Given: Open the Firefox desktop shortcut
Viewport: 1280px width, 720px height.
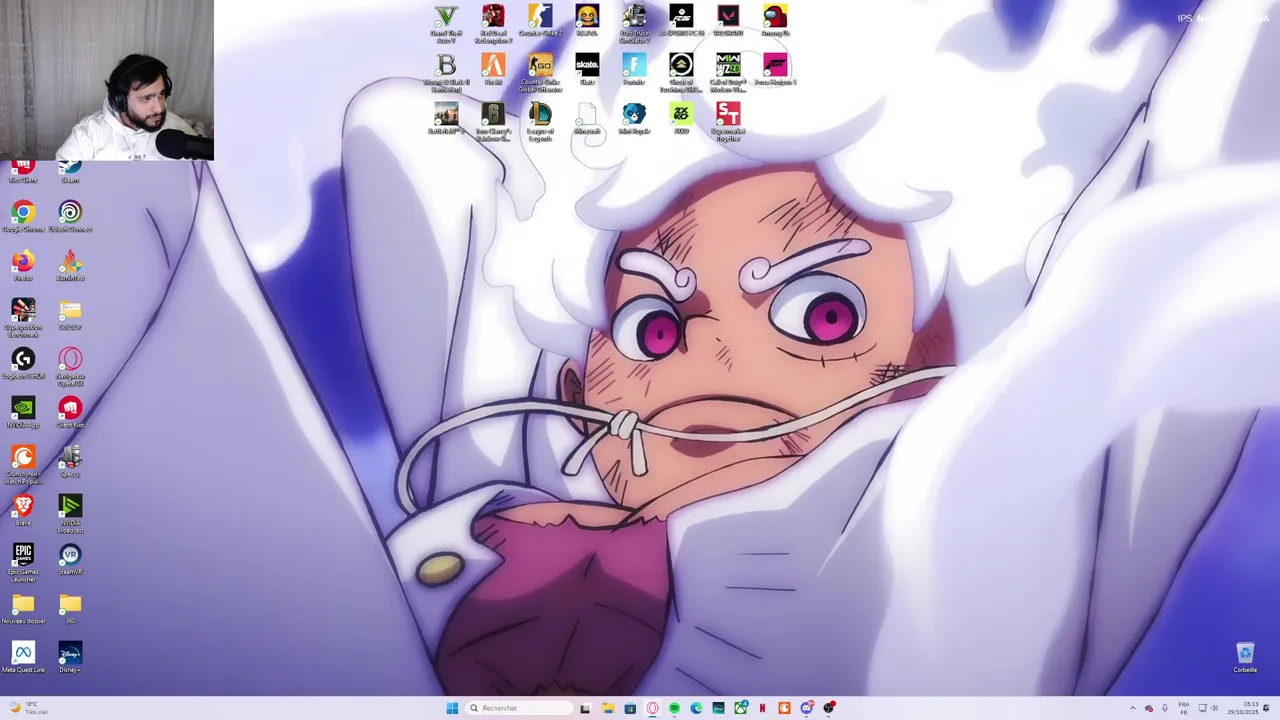Looking at the screenshot, I should click(x=23, y=266).
